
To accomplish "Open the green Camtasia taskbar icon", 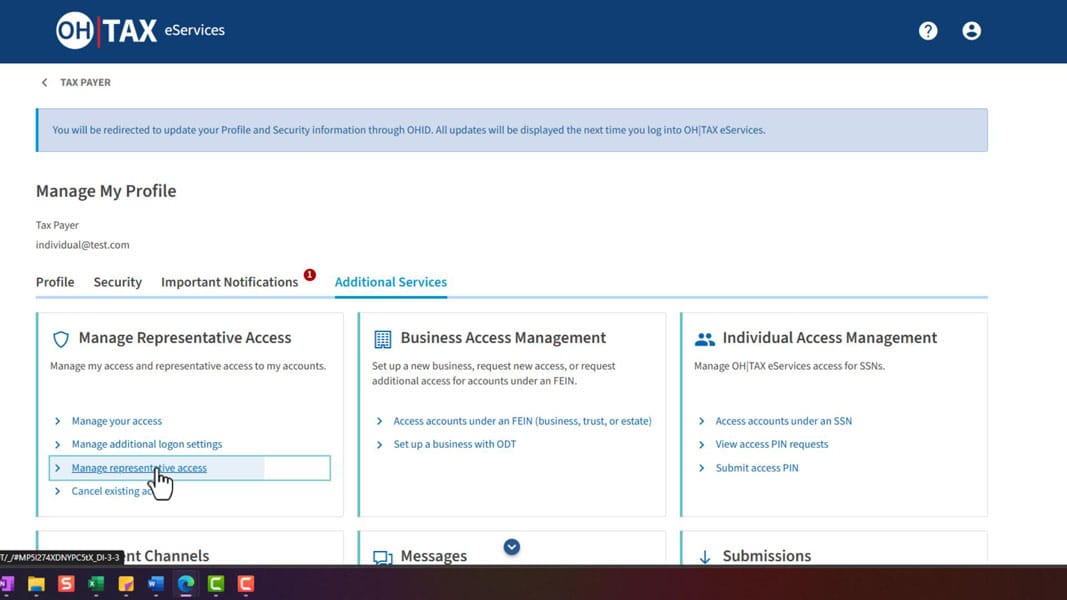I will pyautogui.click(x=216, y=584).
